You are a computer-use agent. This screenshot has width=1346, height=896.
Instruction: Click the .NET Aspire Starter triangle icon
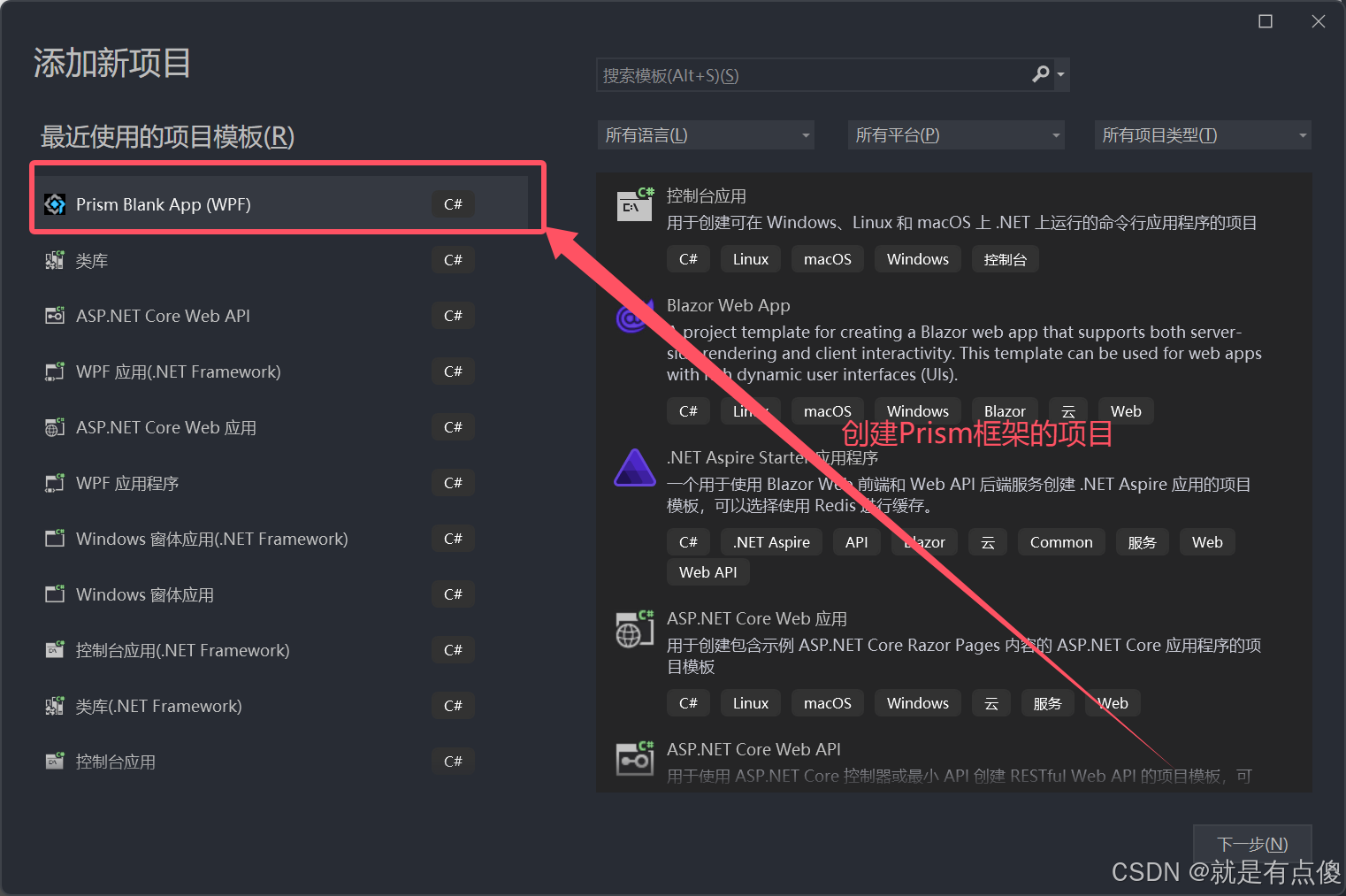(x=635, y=468)
